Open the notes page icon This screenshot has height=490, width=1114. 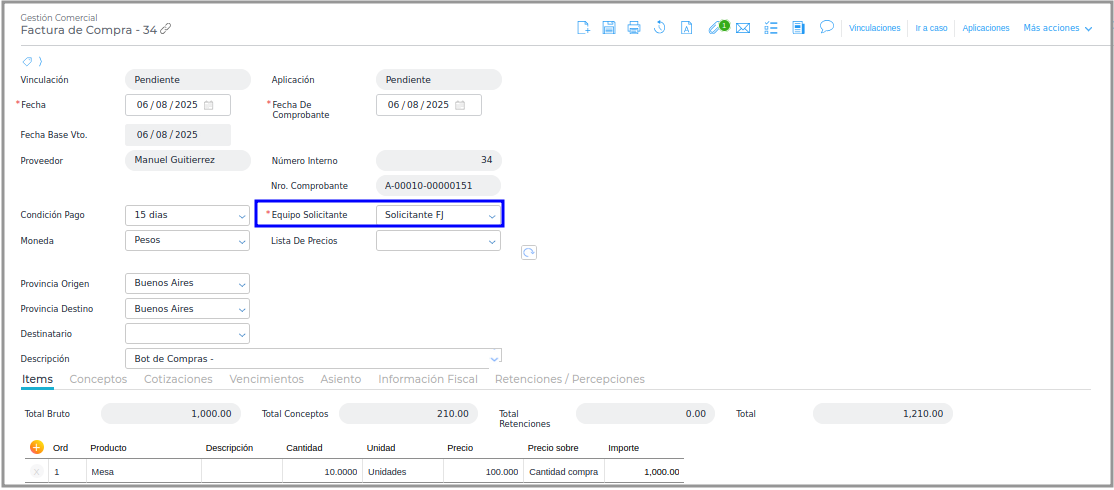coord(799,28)
